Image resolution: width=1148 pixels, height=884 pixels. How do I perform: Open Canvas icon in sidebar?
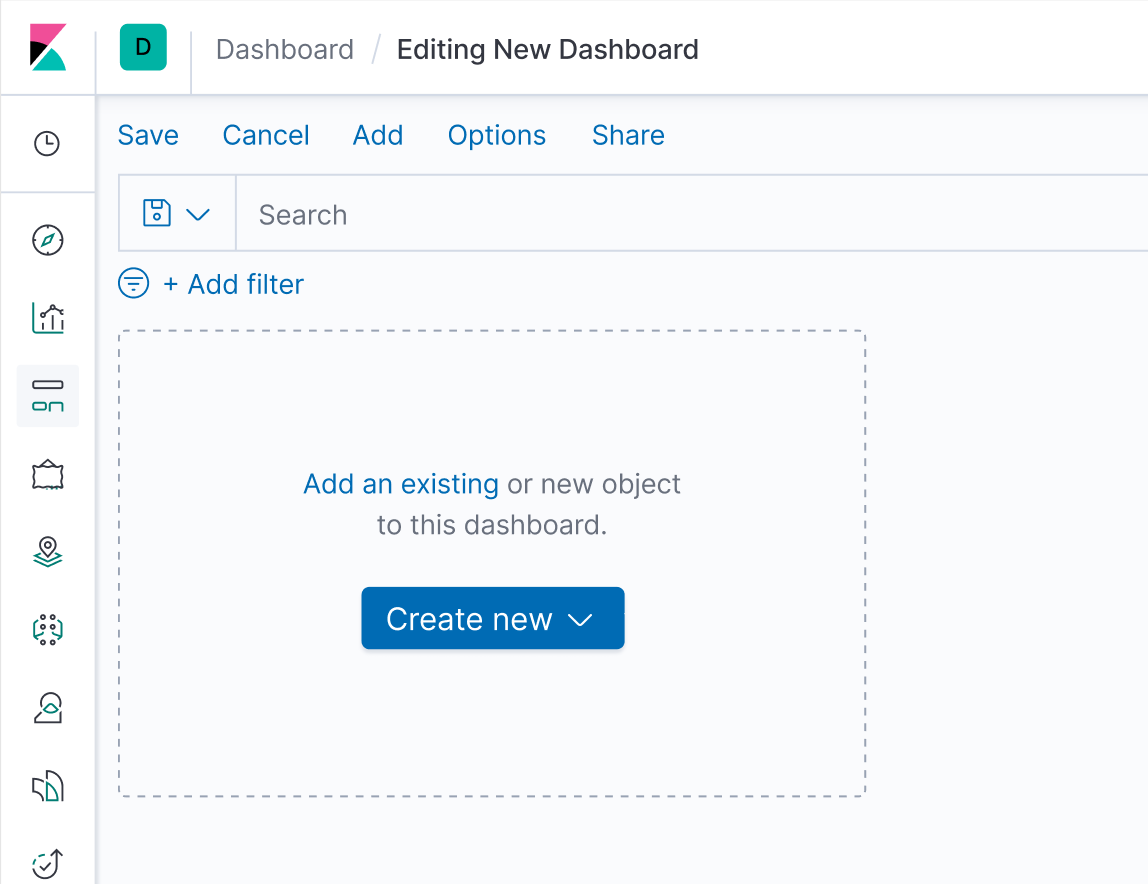point(48,475)
